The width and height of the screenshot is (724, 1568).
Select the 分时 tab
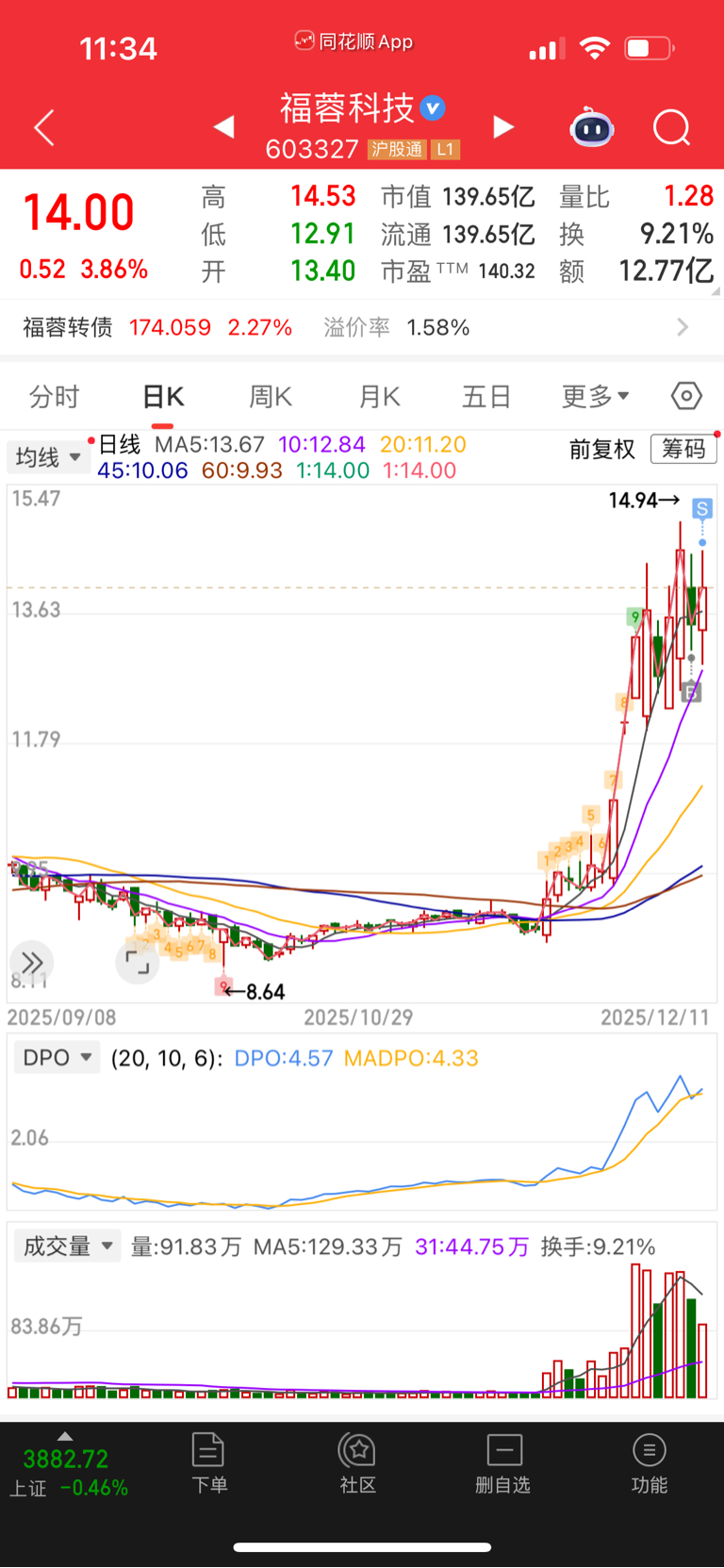[55, 397]
